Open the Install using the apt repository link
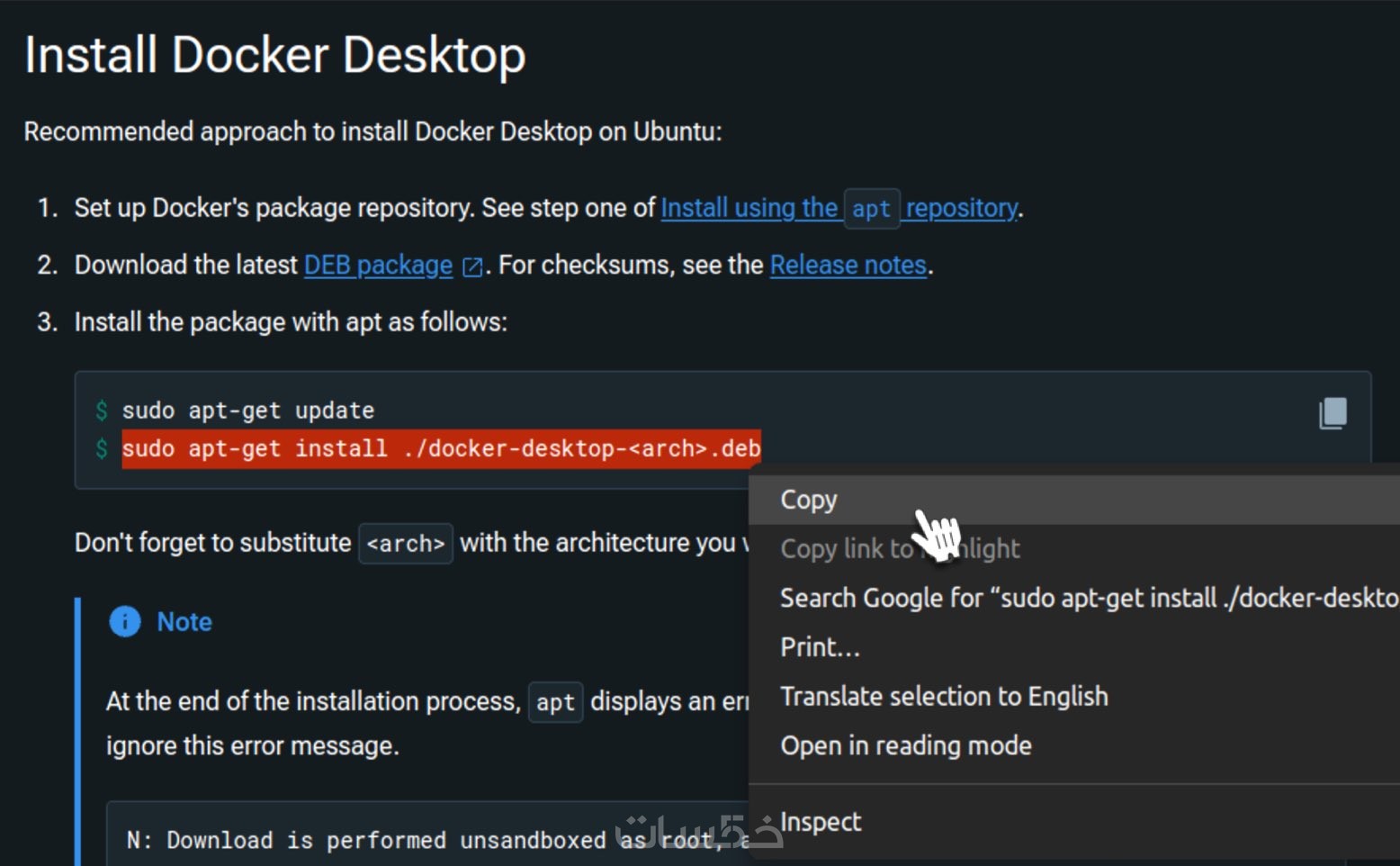 click(x=749, y=208)
